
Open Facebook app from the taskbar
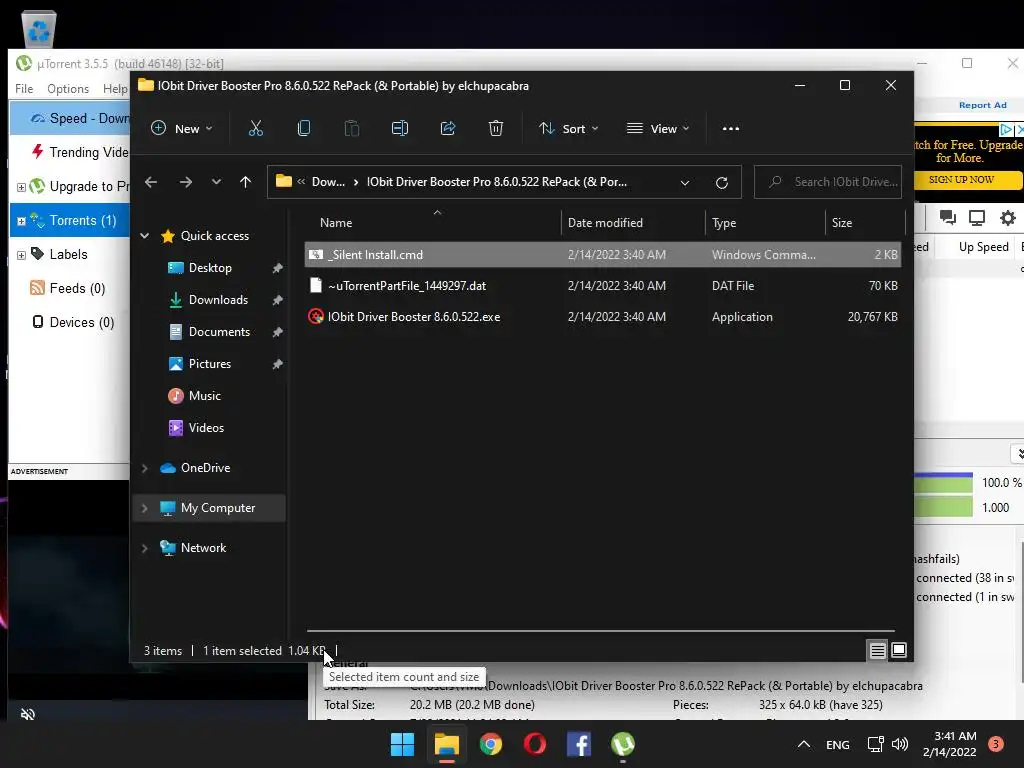click(x=579, y=744)
